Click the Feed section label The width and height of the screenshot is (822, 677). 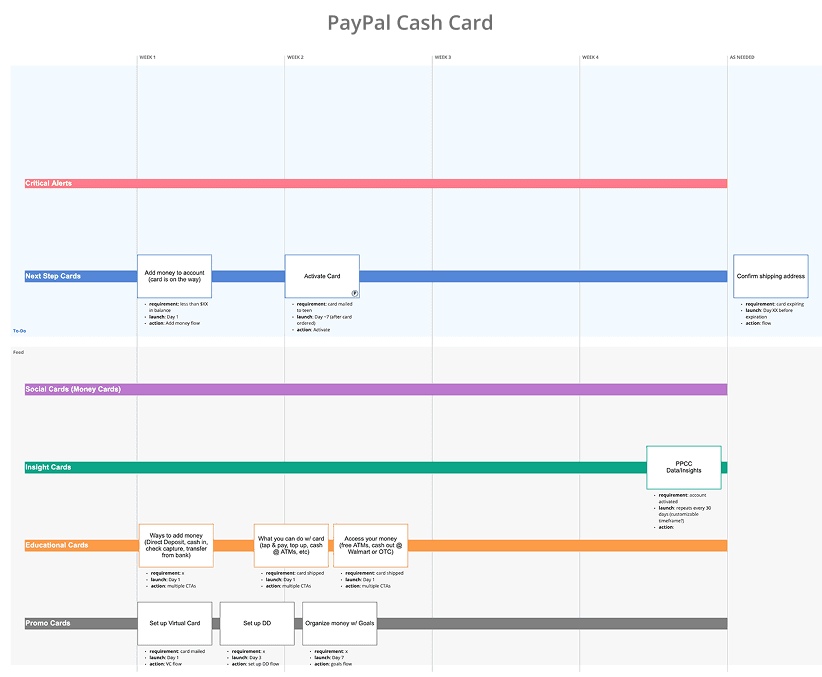pyautogui.click(x=18, y=352)
